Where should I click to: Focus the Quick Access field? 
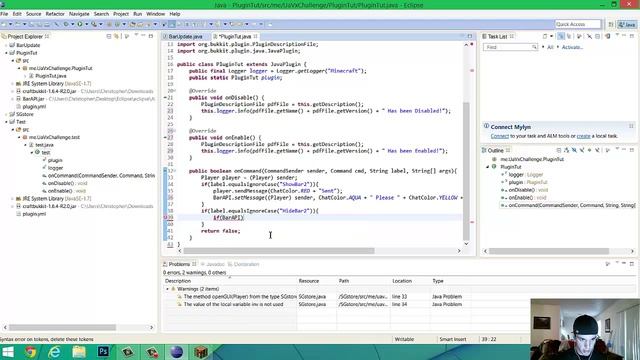tap(578, 24)
